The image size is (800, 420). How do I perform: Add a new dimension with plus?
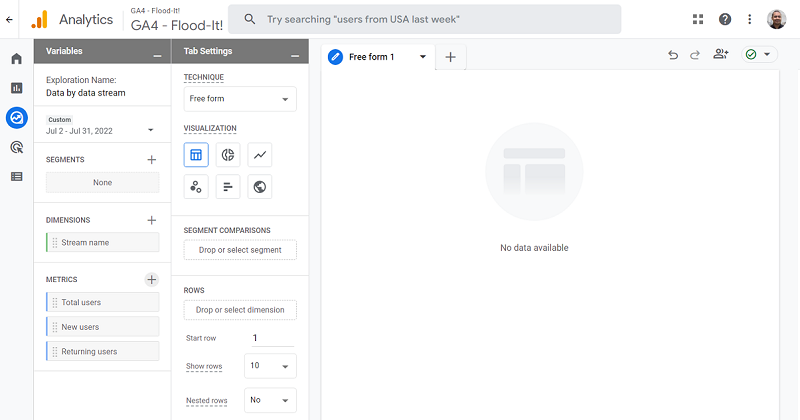click(152, 220)
